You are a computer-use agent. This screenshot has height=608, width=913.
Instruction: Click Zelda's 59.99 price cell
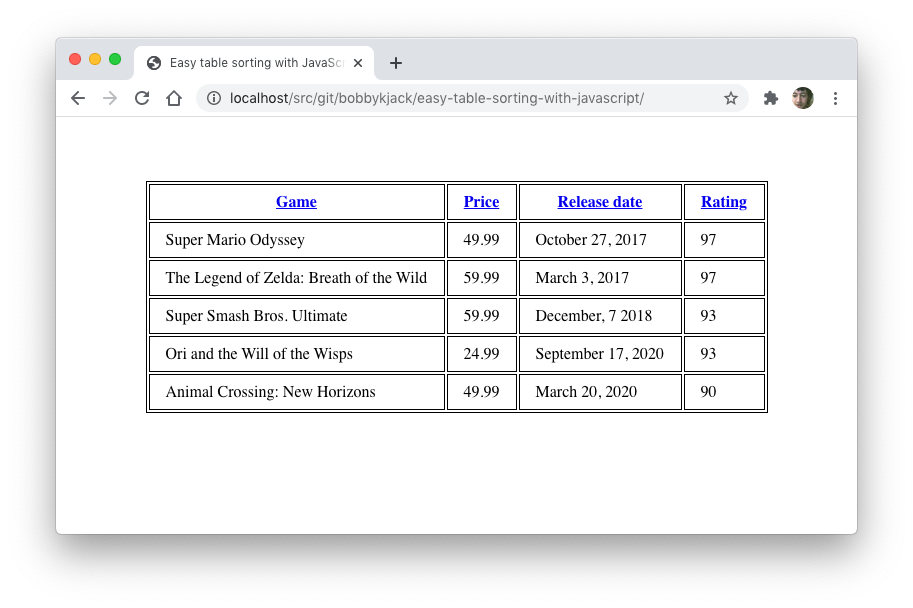click(482, 278)
